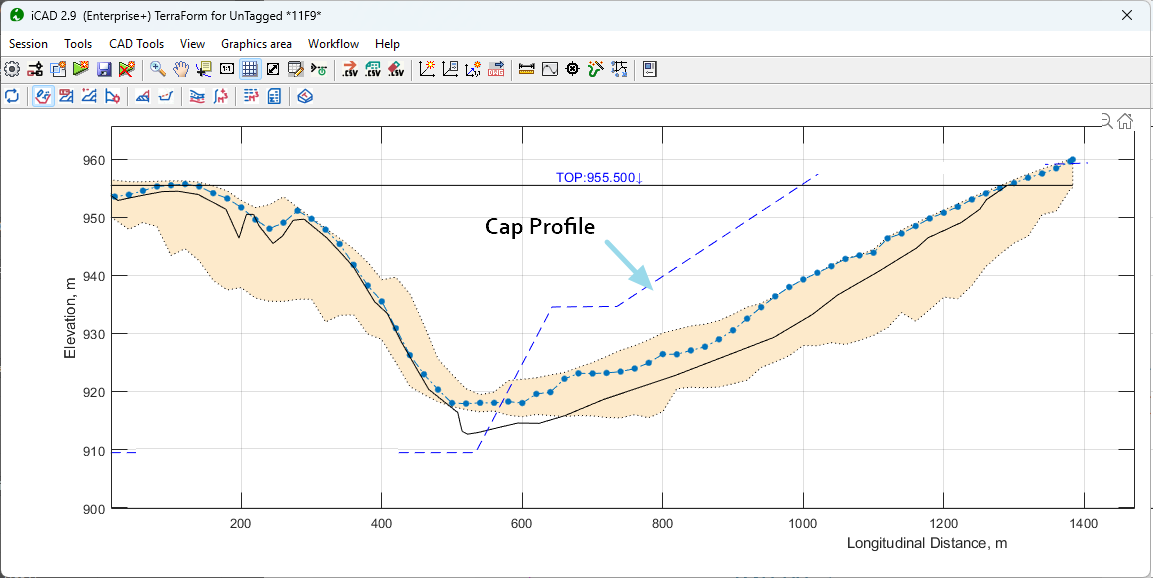Click the 1:1 scale view icon

227,70
